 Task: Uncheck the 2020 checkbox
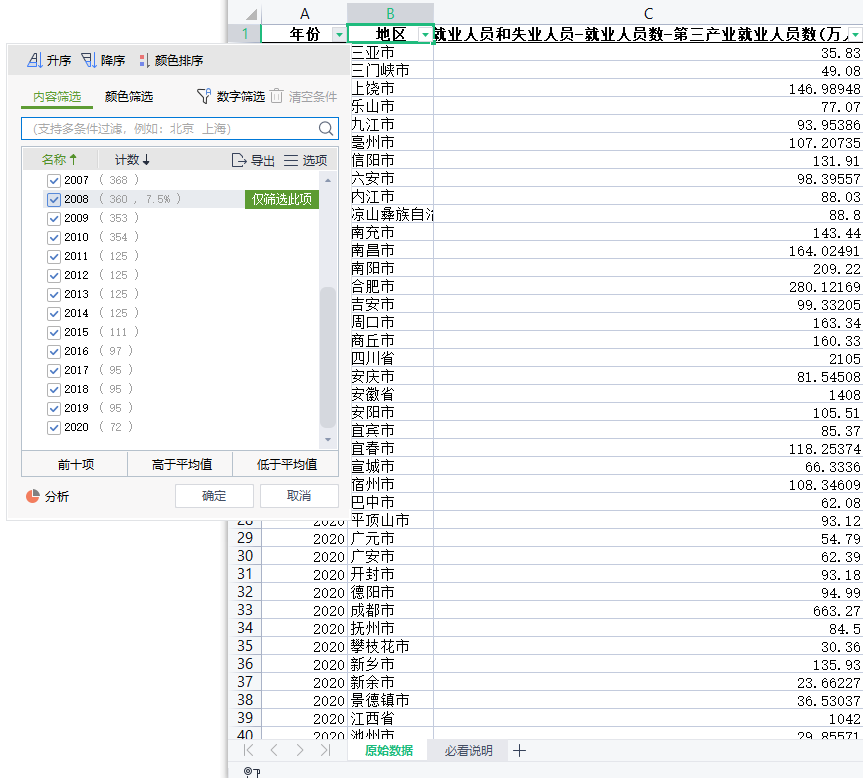[x=53, y=428]
